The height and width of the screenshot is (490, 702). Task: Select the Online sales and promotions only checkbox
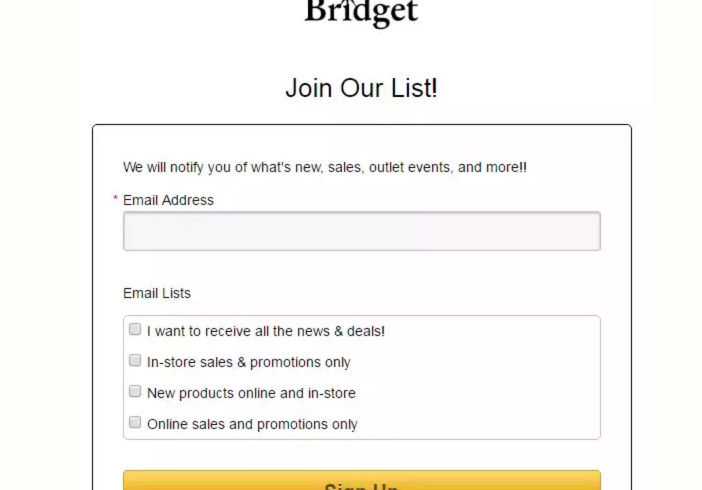(x=135, y=422)
